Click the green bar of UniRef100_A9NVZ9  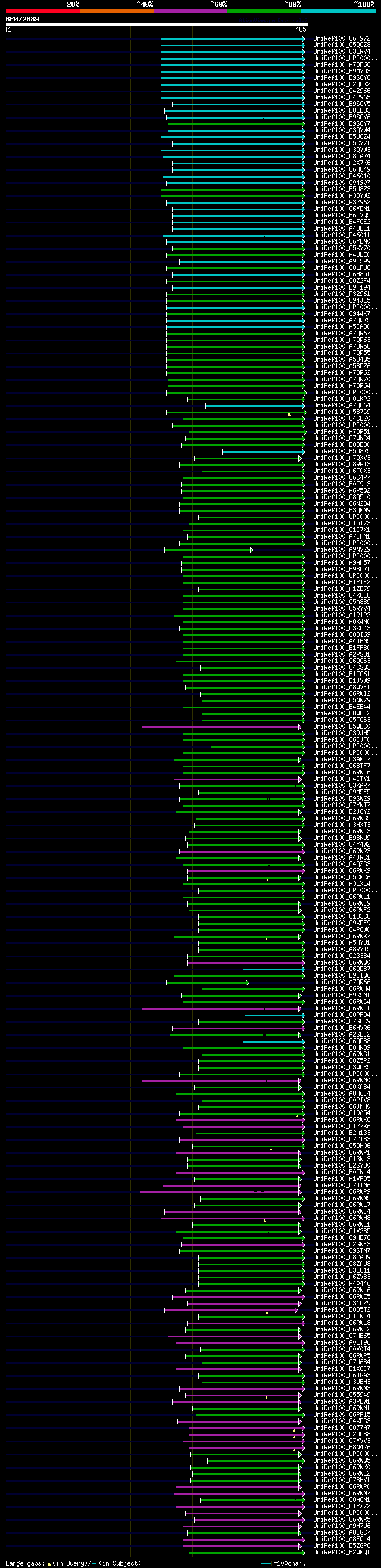tap(209, 550)
